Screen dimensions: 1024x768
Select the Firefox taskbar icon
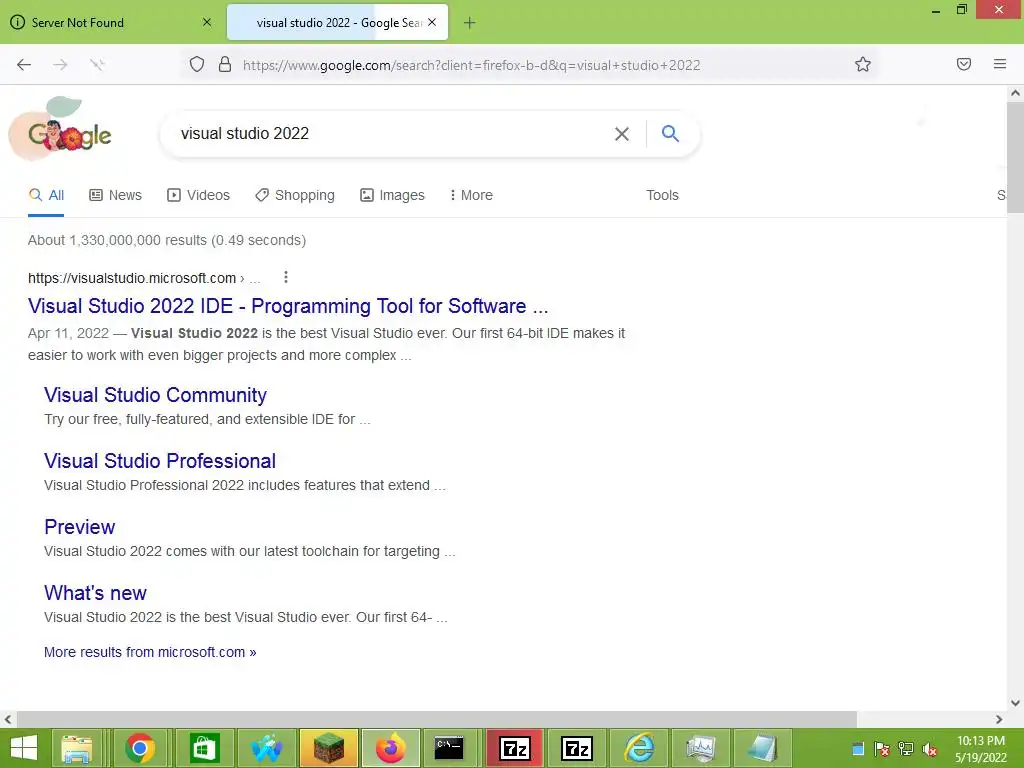[x=391, y=748]
